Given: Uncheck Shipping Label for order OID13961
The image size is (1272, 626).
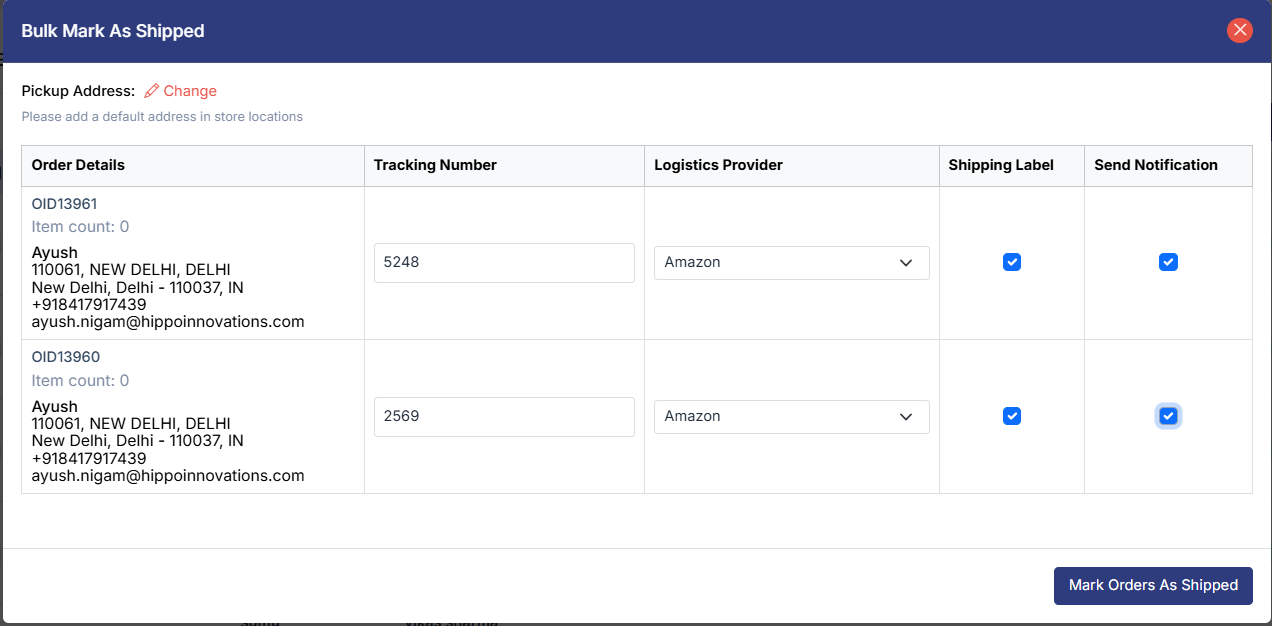Looking at the screenshot, I should pyautogui.click(x=1012, y=262).
